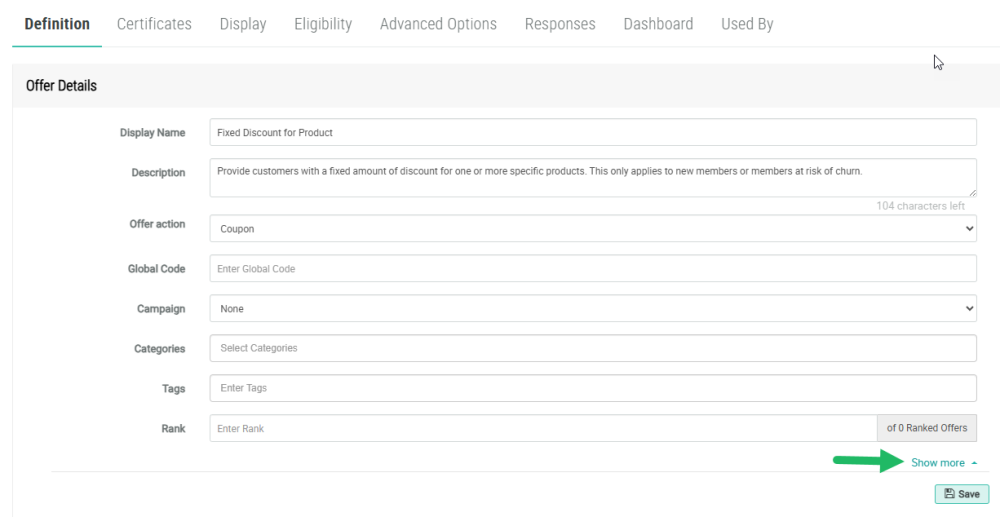
Task: Switch to the Dashboard tab
Action: pos(658,24)
